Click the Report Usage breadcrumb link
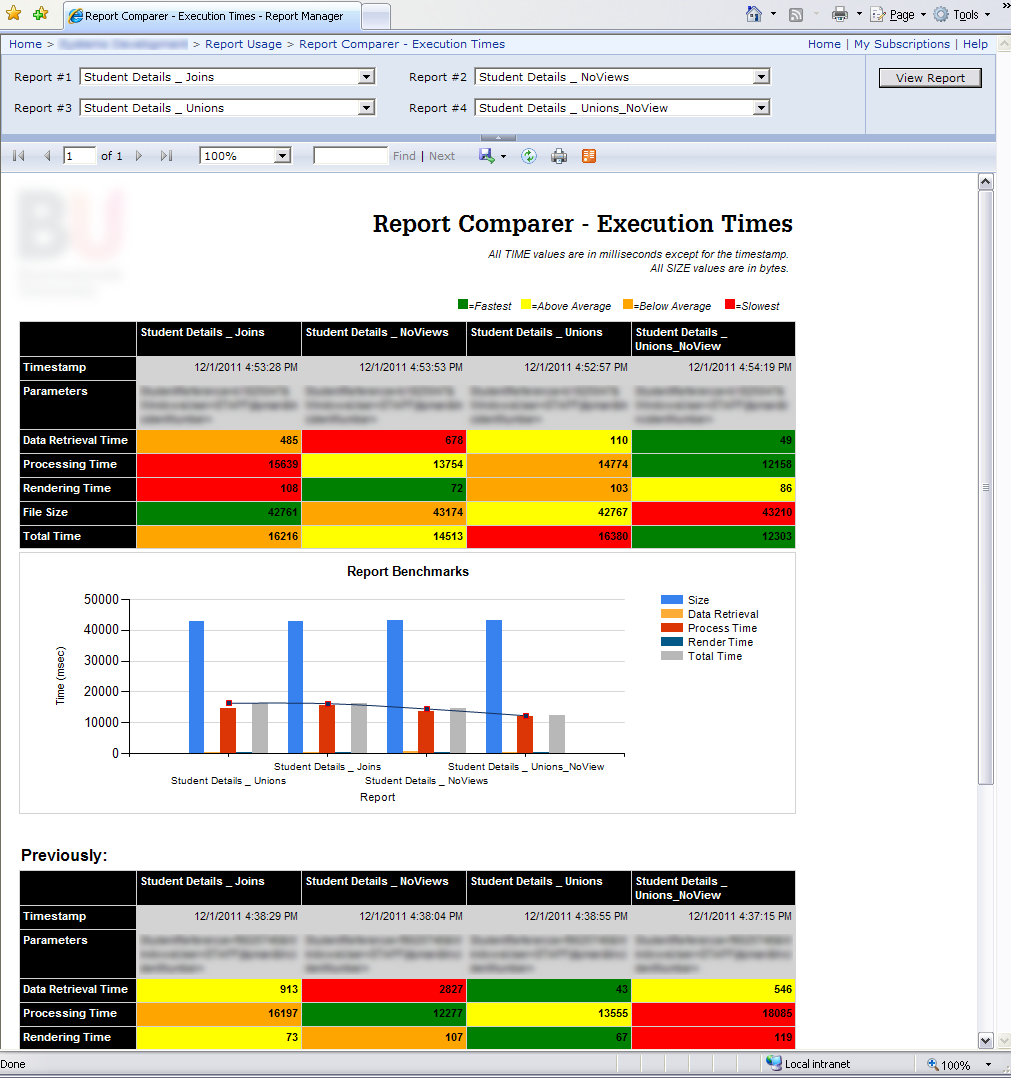1011x1078 pixels. [243, 44]
